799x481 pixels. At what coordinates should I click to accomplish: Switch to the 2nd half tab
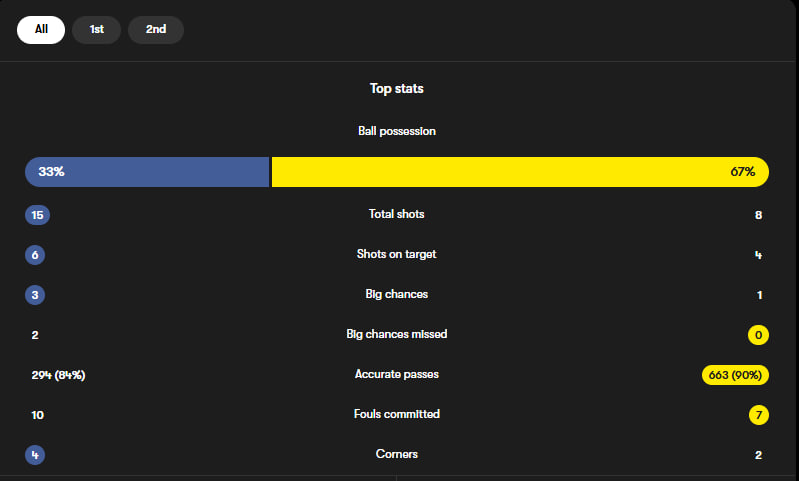(x=156, y=30)
